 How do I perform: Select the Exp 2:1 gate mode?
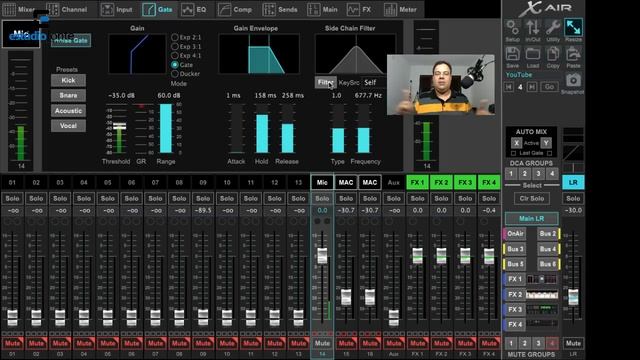click(x=175, y=37)
